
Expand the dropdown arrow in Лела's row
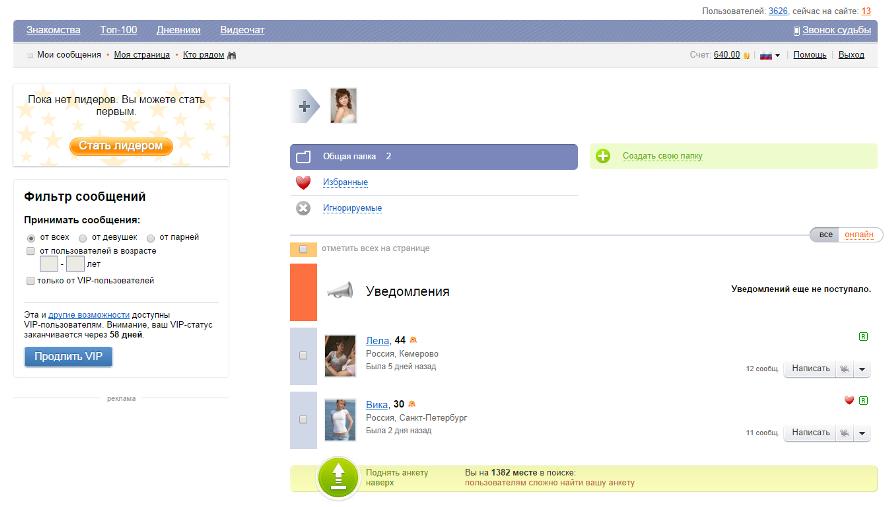pos(863,368)
